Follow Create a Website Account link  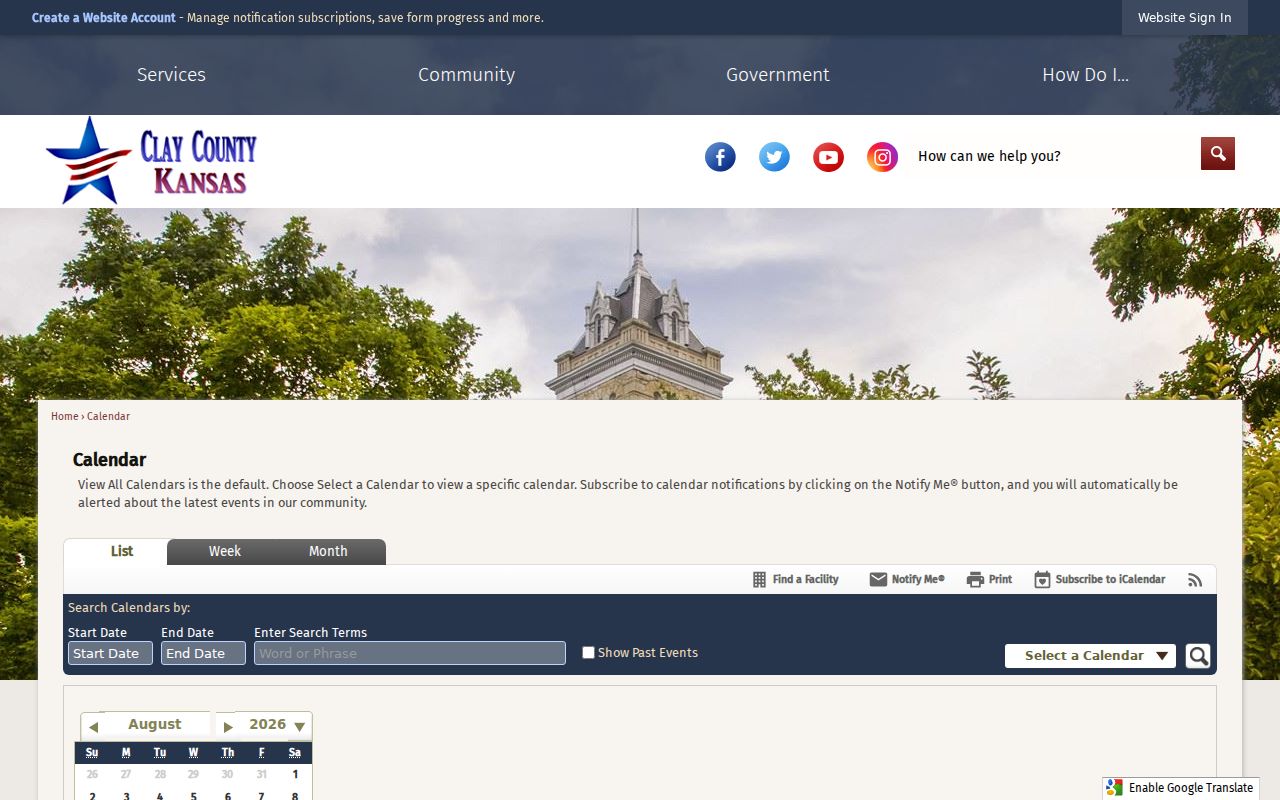[104, 18]
